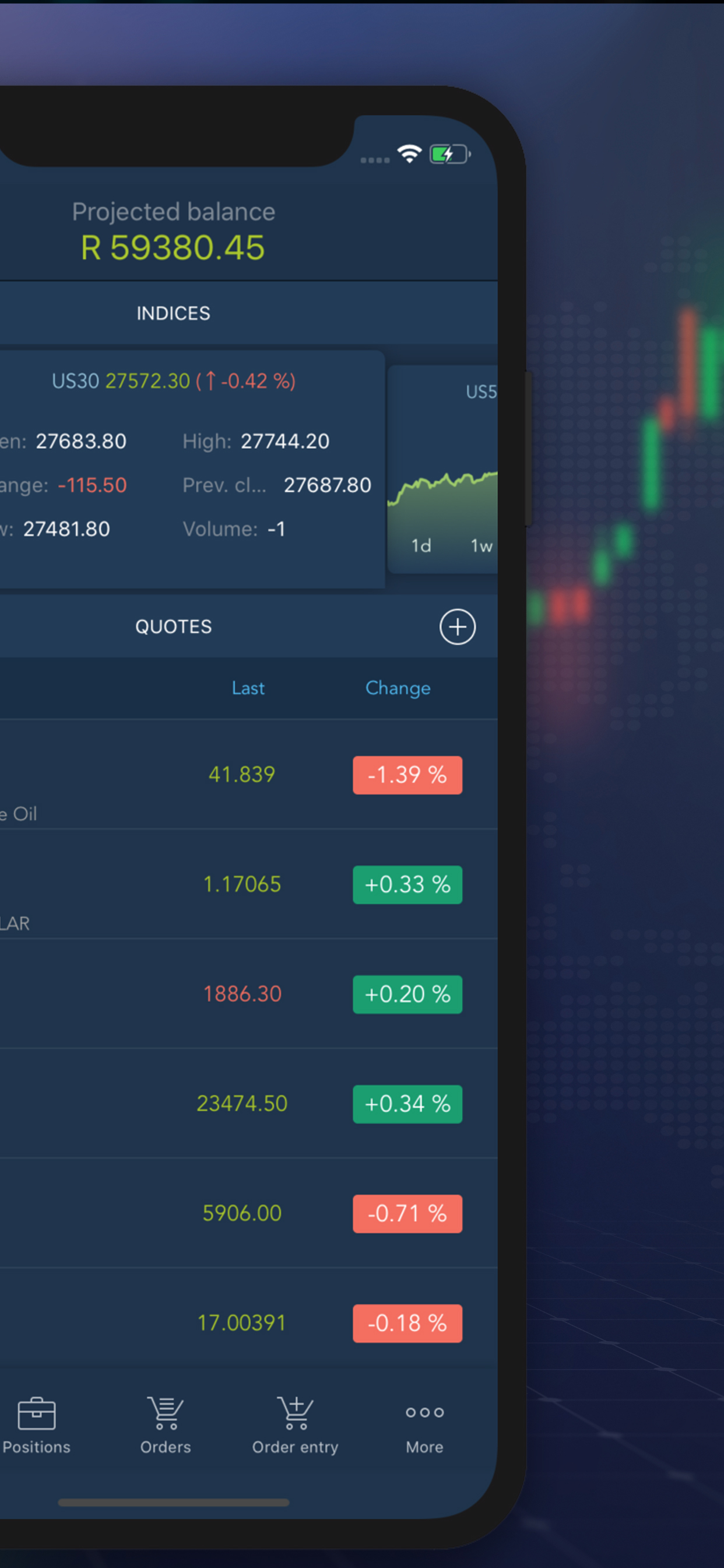The height and width of the screenshot is (1568, 724).
Task: Select the 17.00391 last price
Action: coord(242,1322)
